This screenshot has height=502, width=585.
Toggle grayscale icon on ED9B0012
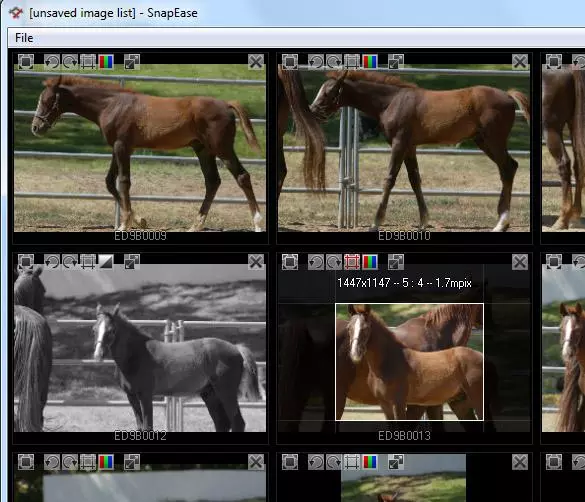pos(106,262)
